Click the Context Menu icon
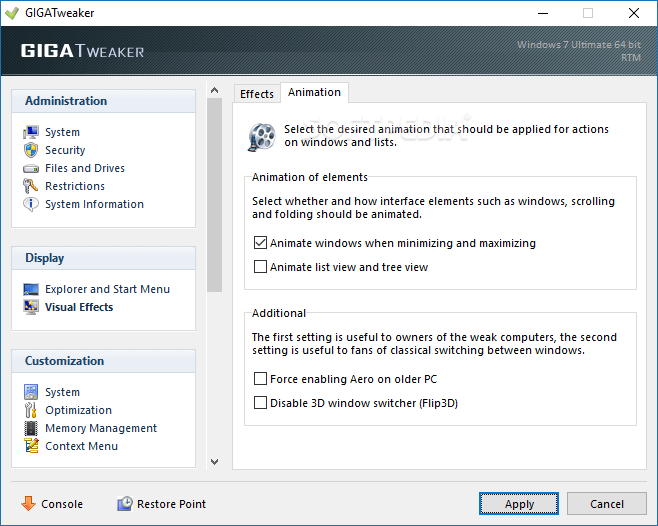 (31, 446)
